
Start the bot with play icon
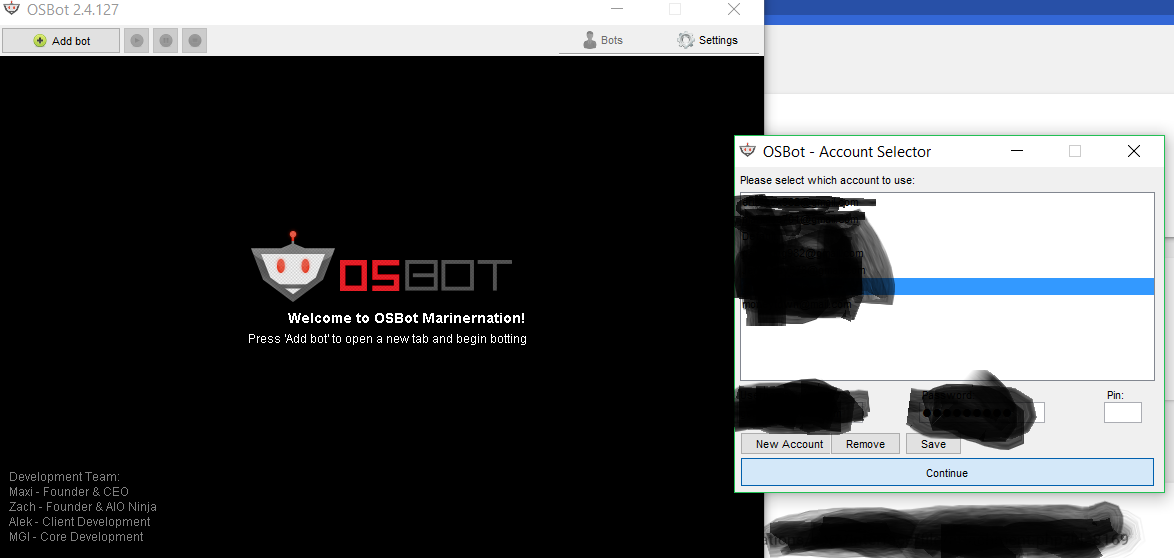click(136, 40)
